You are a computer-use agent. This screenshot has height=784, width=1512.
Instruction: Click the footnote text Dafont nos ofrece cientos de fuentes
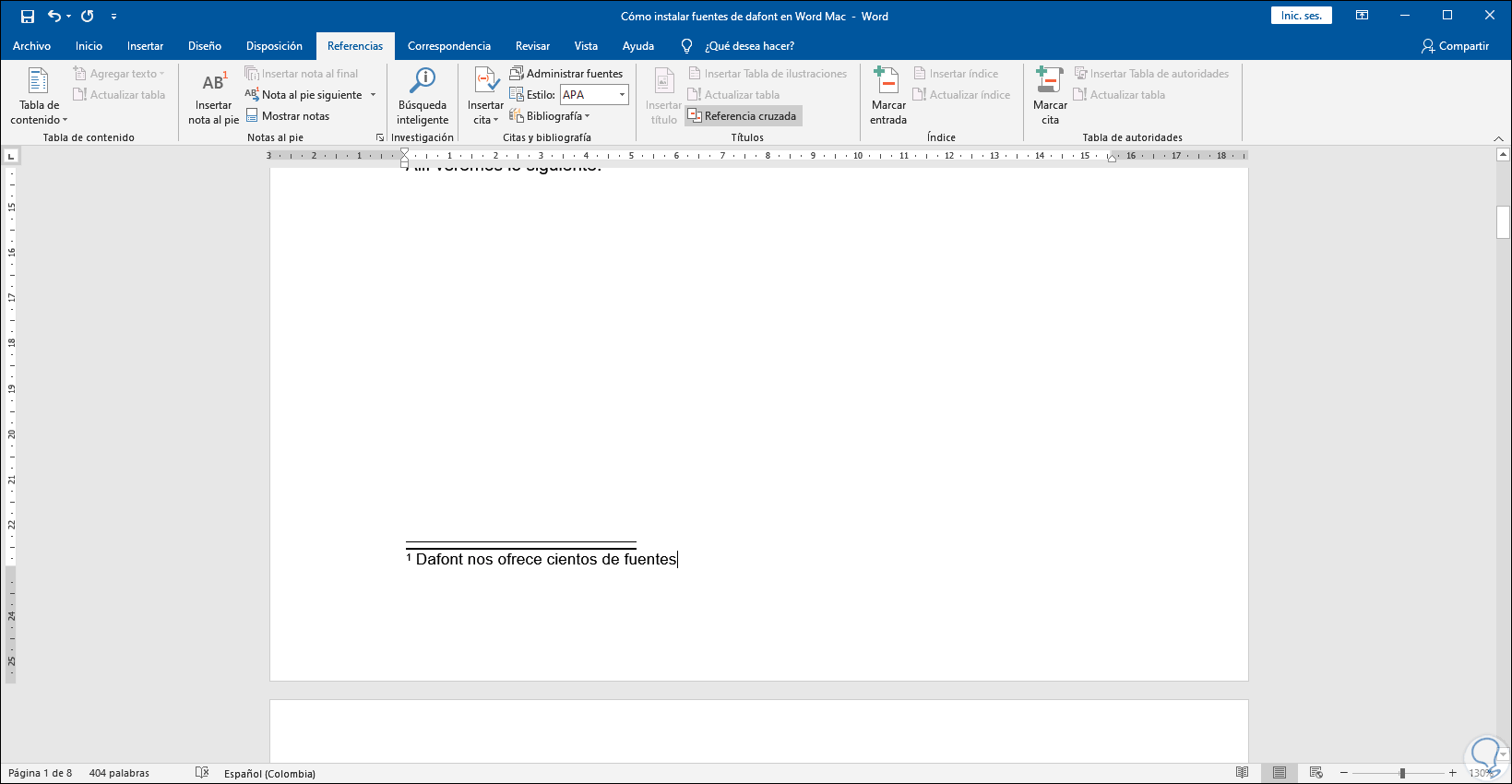pos(546,559)
